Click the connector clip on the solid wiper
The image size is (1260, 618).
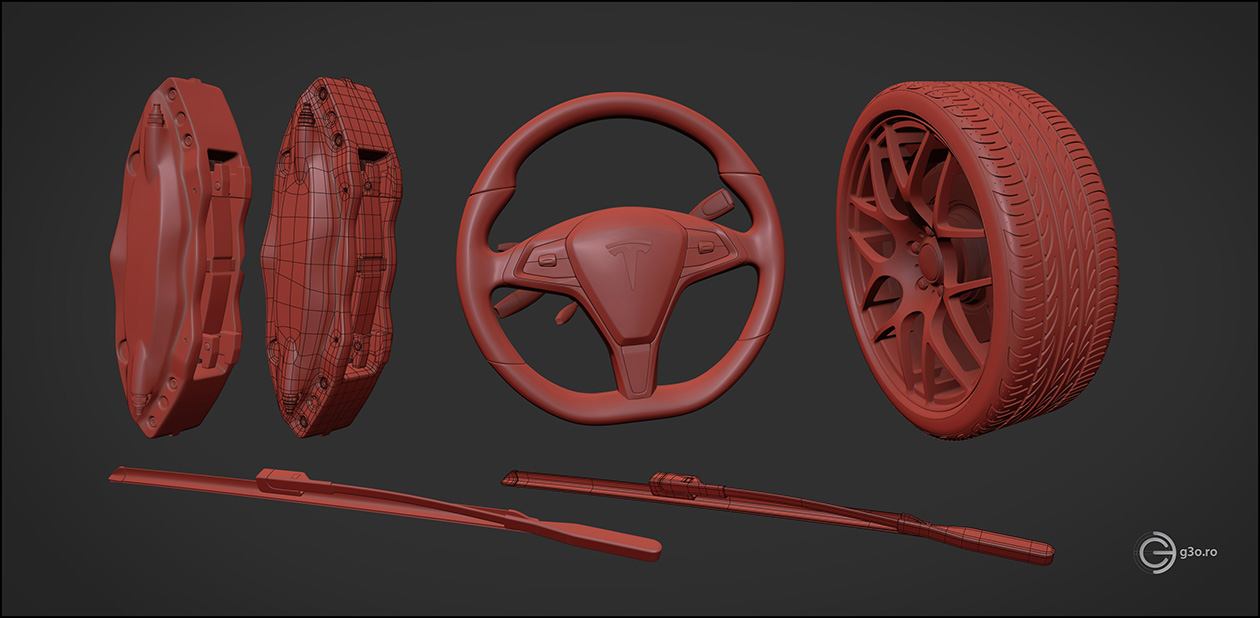[x=285, y=480]
